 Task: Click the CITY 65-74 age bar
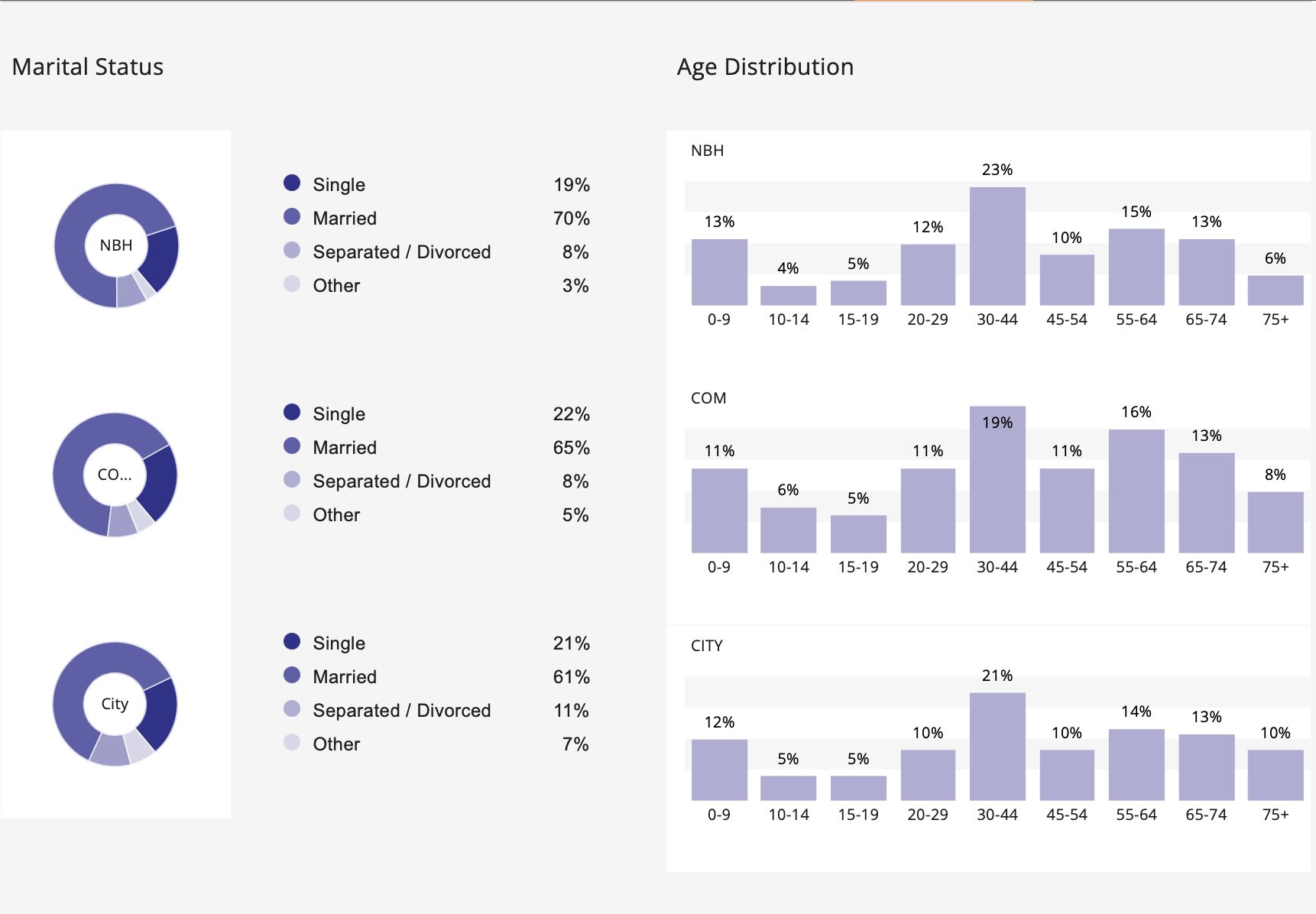point(1207,767)
